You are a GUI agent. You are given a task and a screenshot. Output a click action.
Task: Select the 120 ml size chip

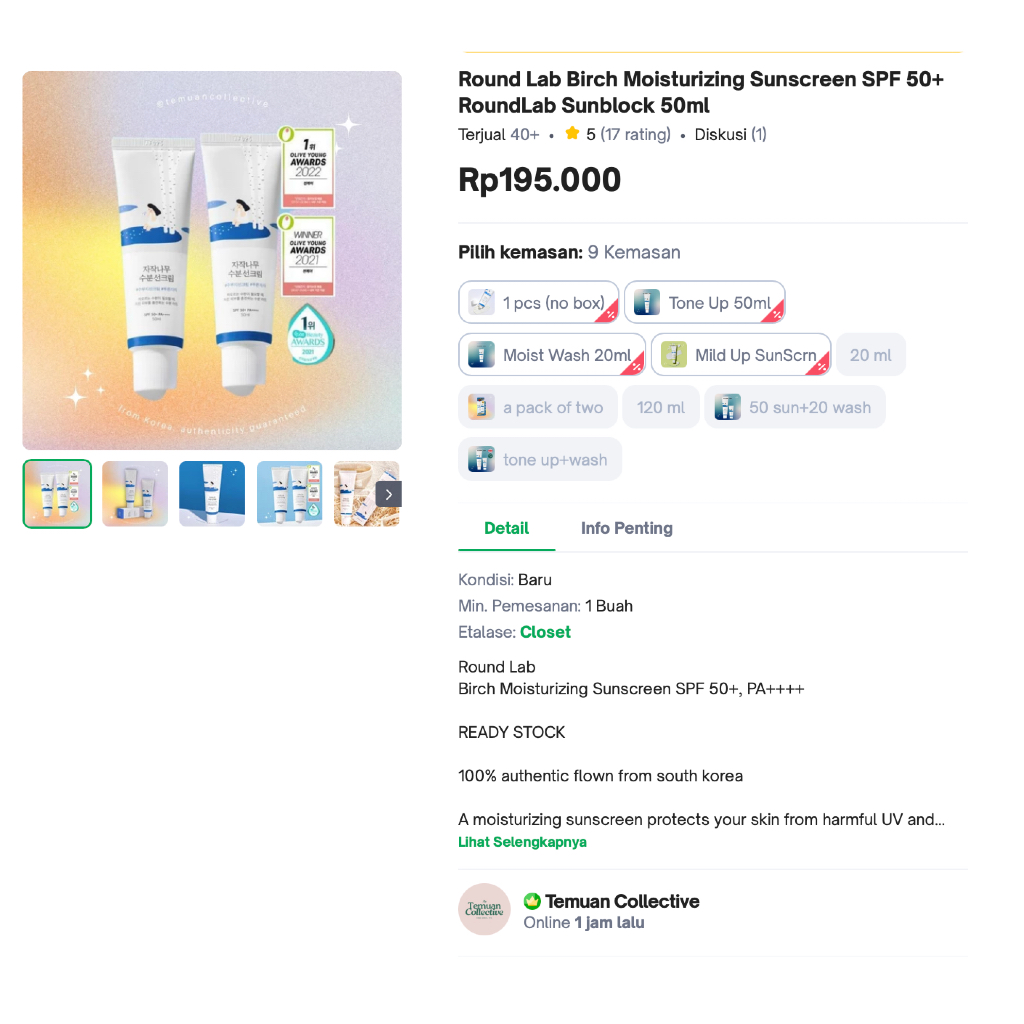click(661, 407)
